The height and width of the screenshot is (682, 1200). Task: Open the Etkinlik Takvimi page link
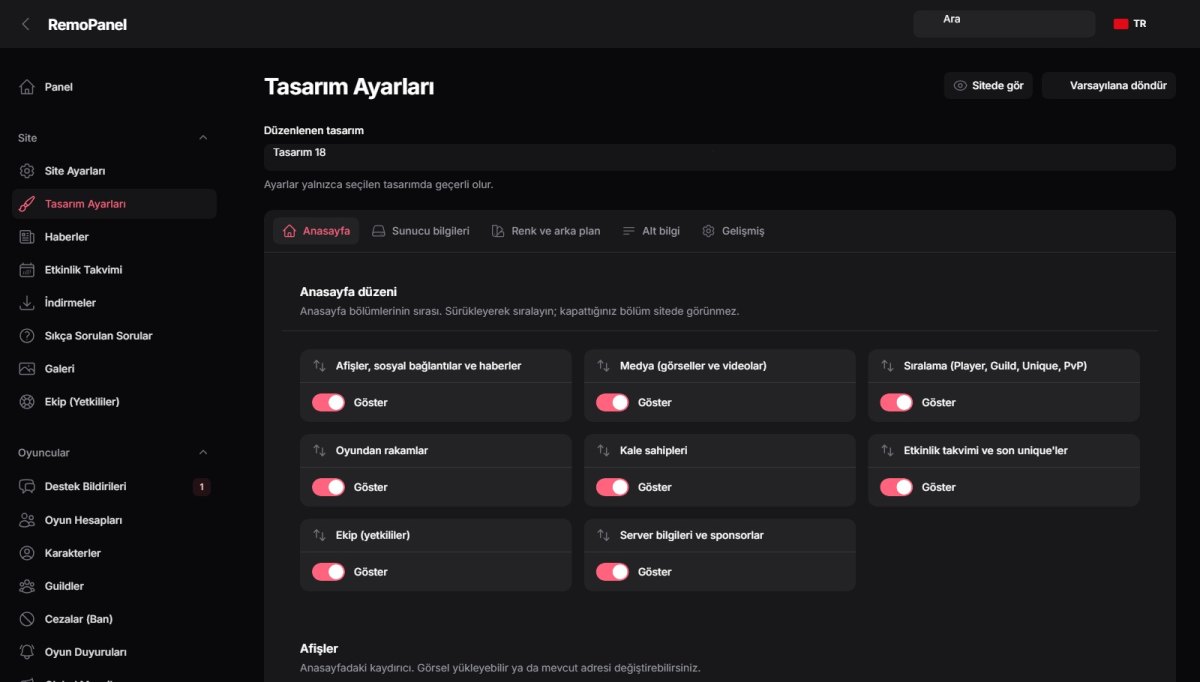[x=114, y=270]
